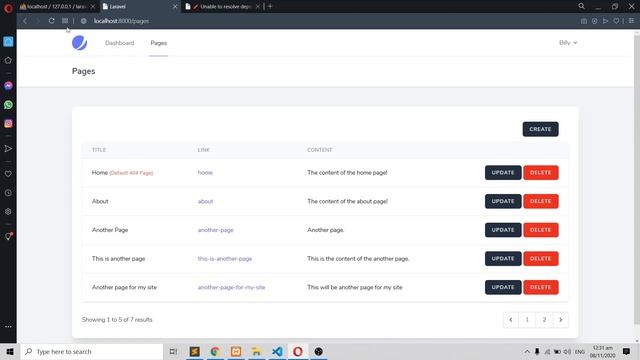Open History clock icon in sidebar
The width and height of the screenshot is (640, 360).
[x=8, y=193]
